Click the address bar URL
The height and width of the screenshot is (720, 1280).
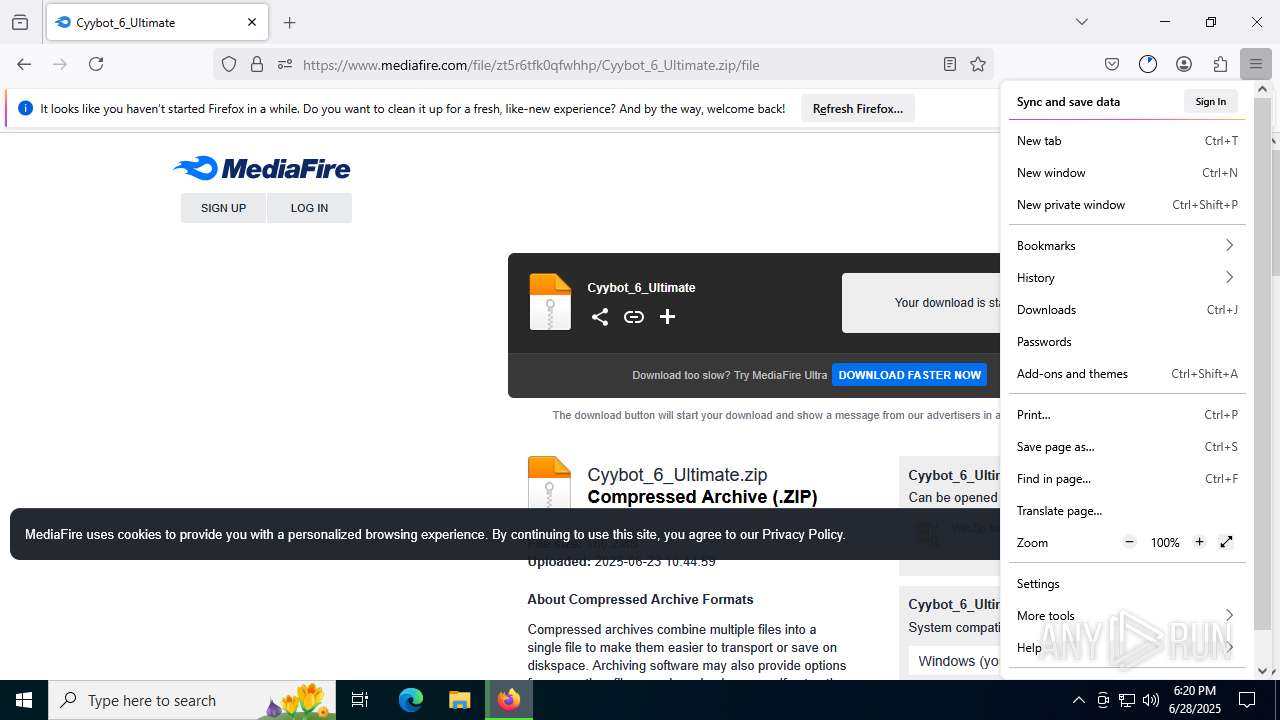pos(531,65)
